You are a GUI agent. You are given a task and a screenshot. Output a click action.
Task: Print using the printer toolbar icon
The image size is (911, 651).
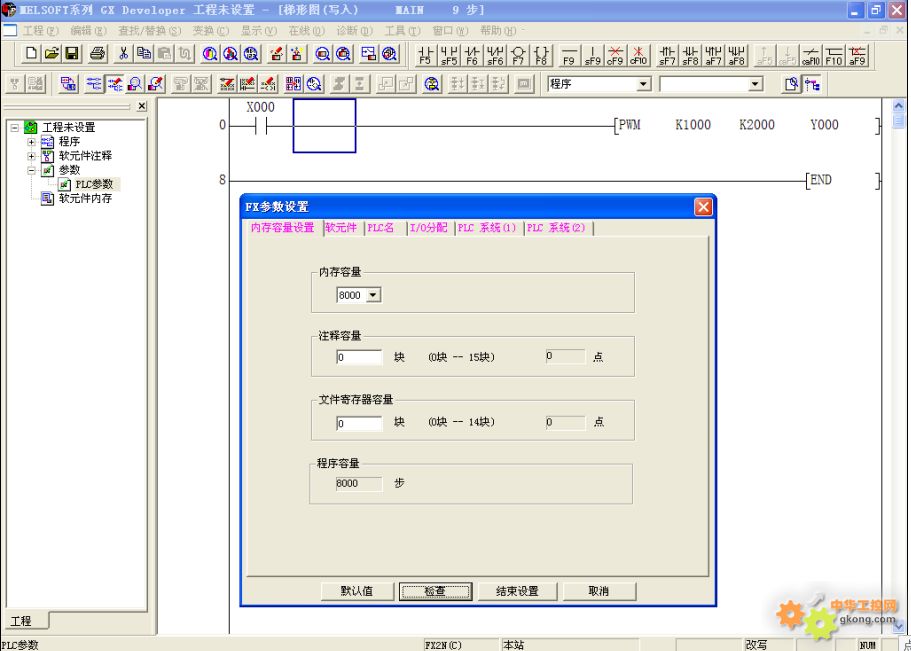(x=98, y=55)
